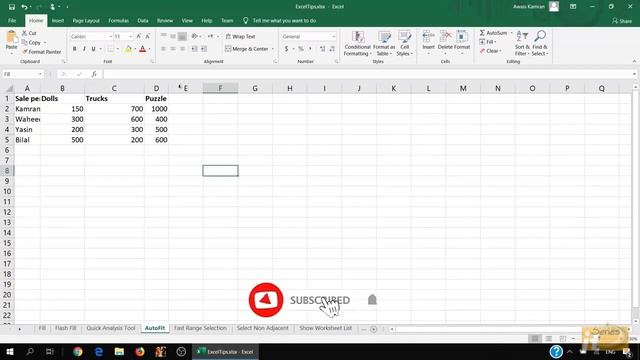Open Cell Styles gallery
Screen dimensions: 640x360
(x=404, y=43)
